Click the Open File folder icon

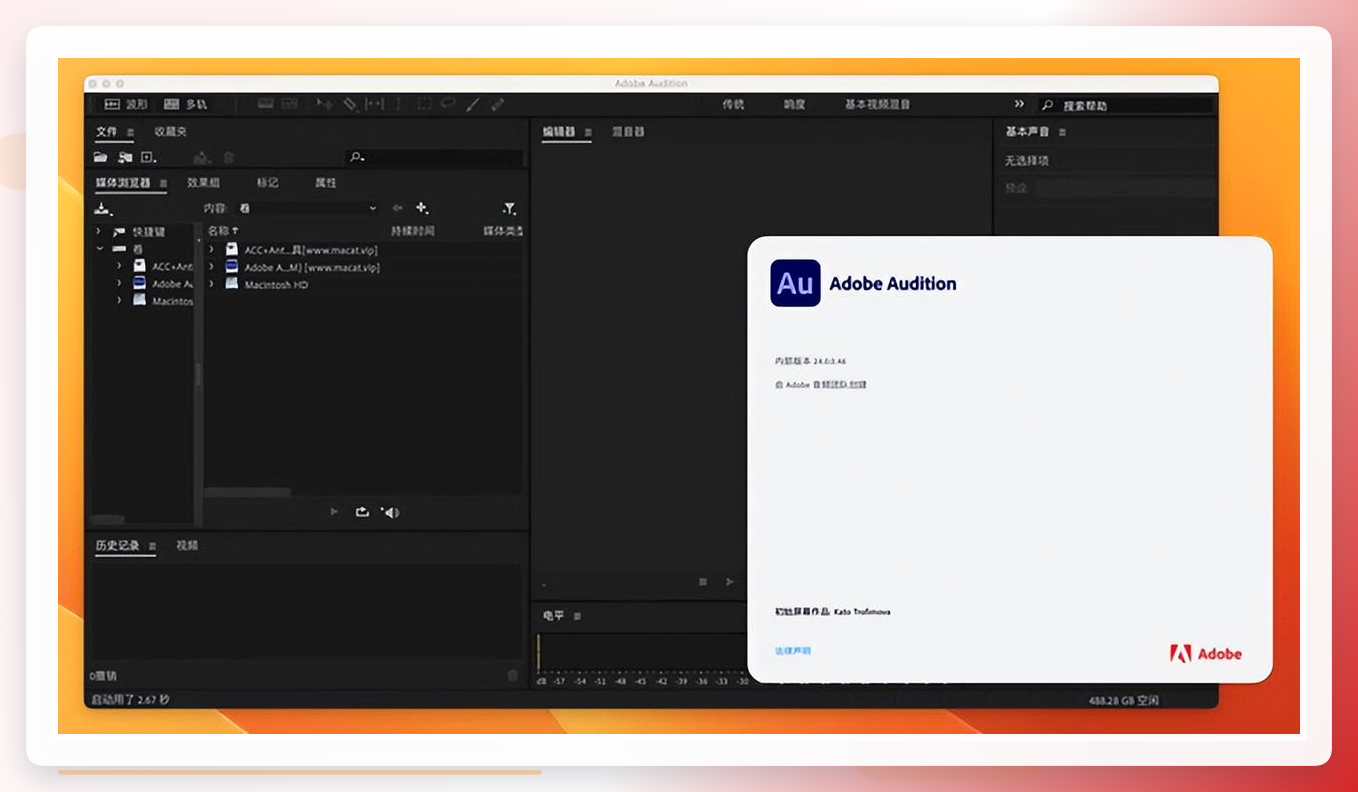(100, 157)
